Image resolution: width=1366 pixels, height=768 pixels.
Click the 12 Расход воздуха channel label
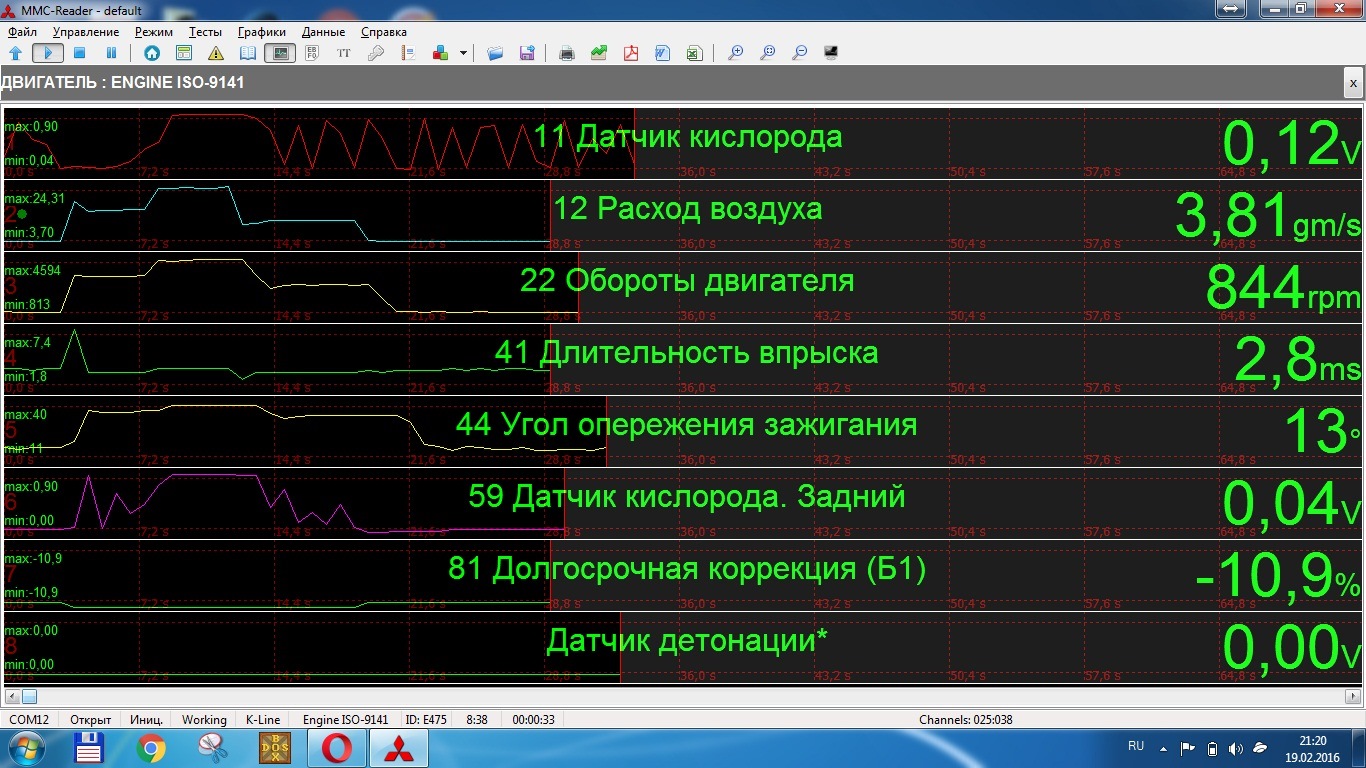688,208
